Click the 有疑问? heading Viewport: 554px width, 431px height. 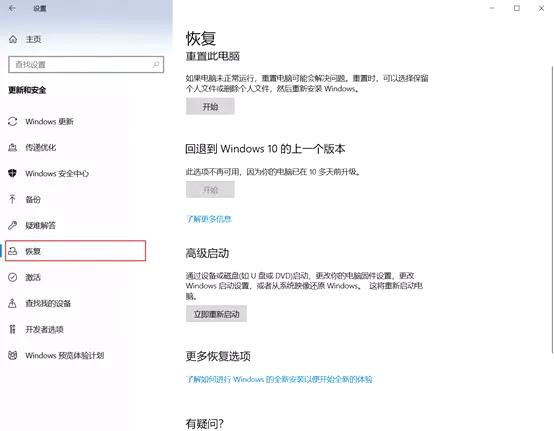coord(205,424)
